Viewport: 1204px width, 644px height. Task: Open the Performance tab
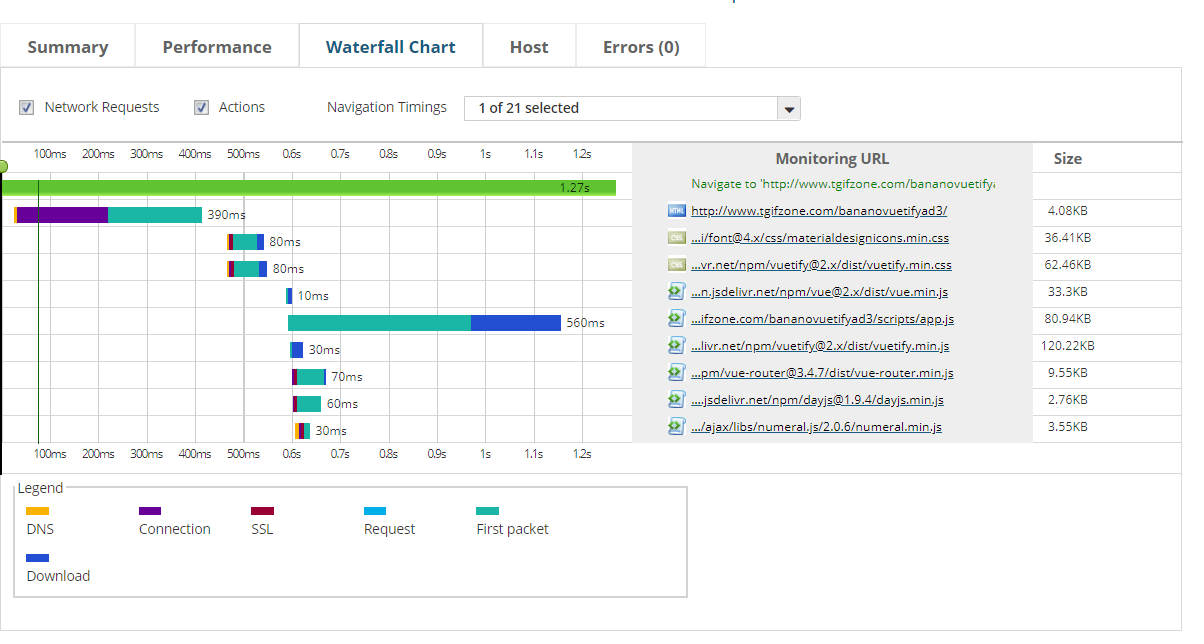[x=217, y=47]
